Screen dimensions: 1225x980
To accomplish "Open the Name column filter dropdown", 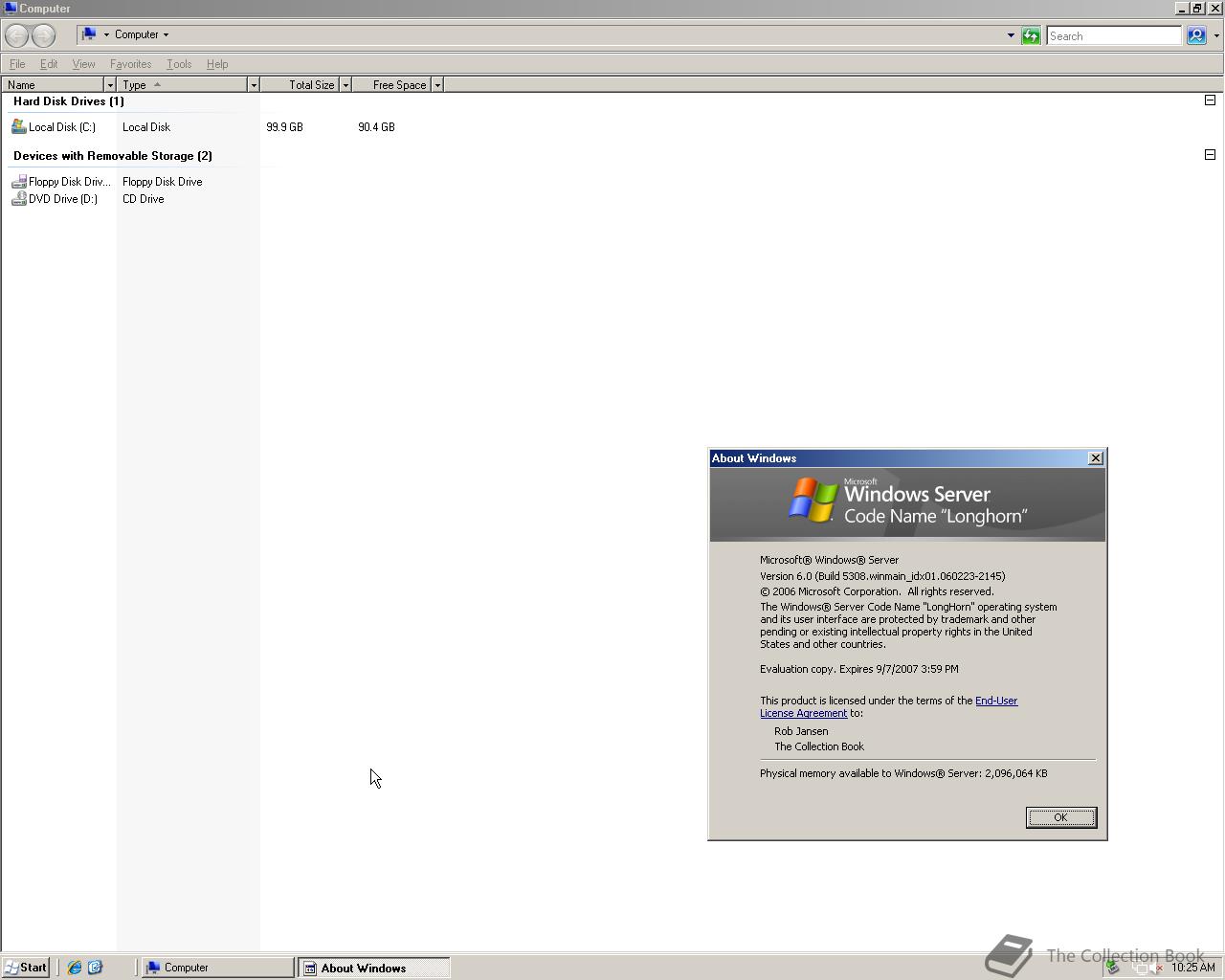I will (x=110, y=85).
